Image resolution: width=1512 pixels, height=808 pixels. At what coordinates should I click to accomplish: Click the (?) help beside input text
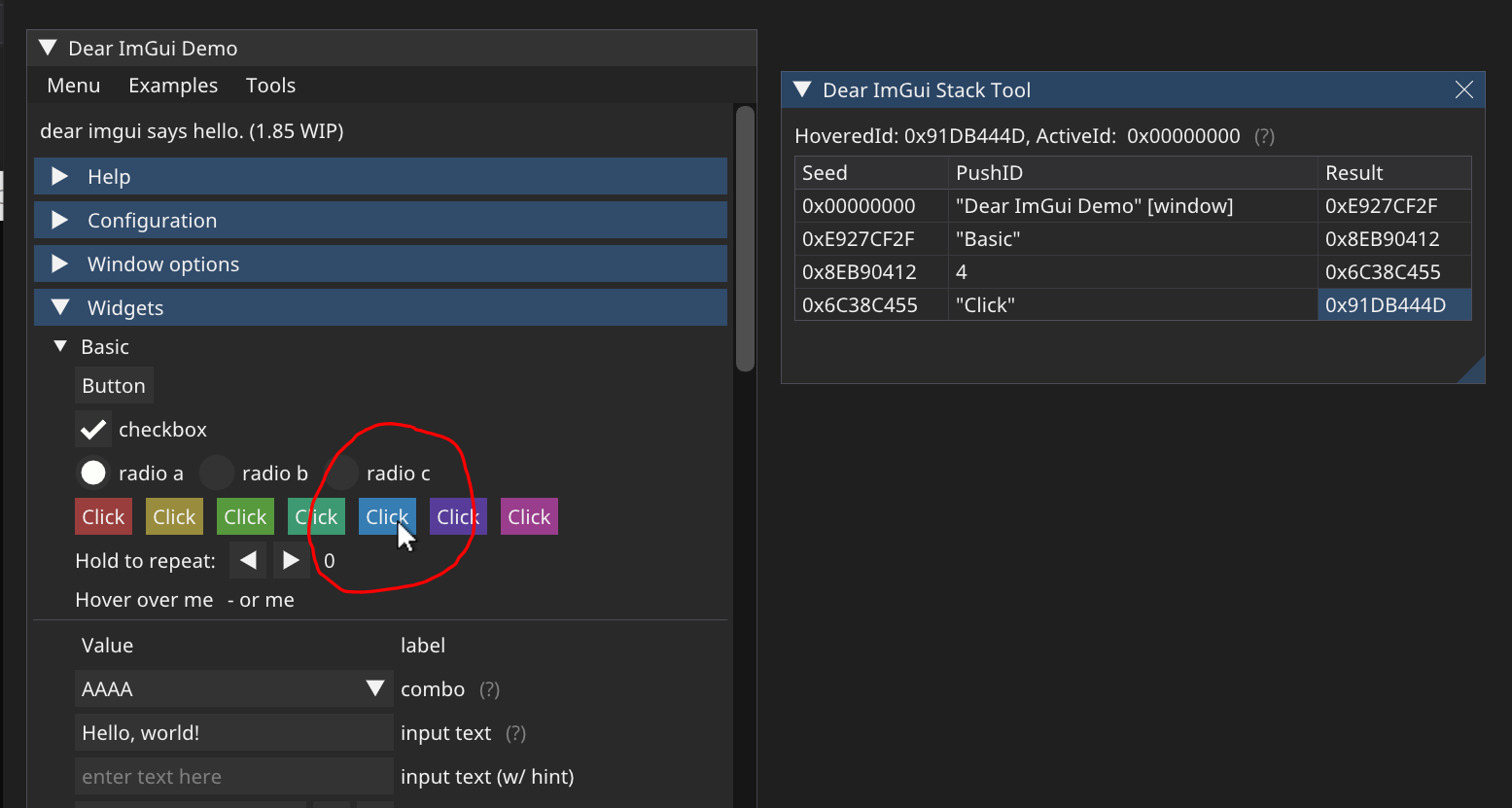514,733
